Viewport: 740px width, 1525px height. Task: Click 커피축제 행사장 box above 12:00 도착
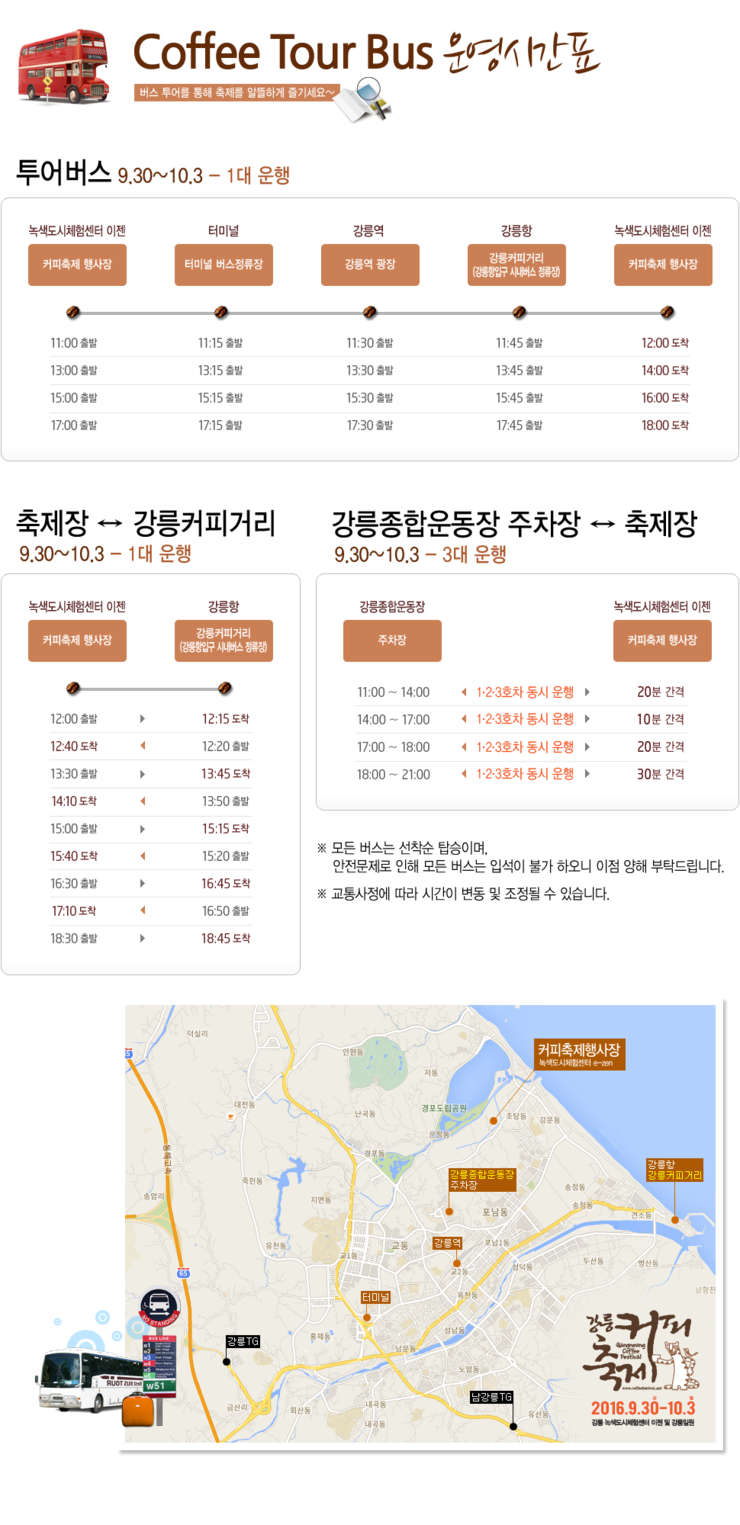click(x=663, y=265)
